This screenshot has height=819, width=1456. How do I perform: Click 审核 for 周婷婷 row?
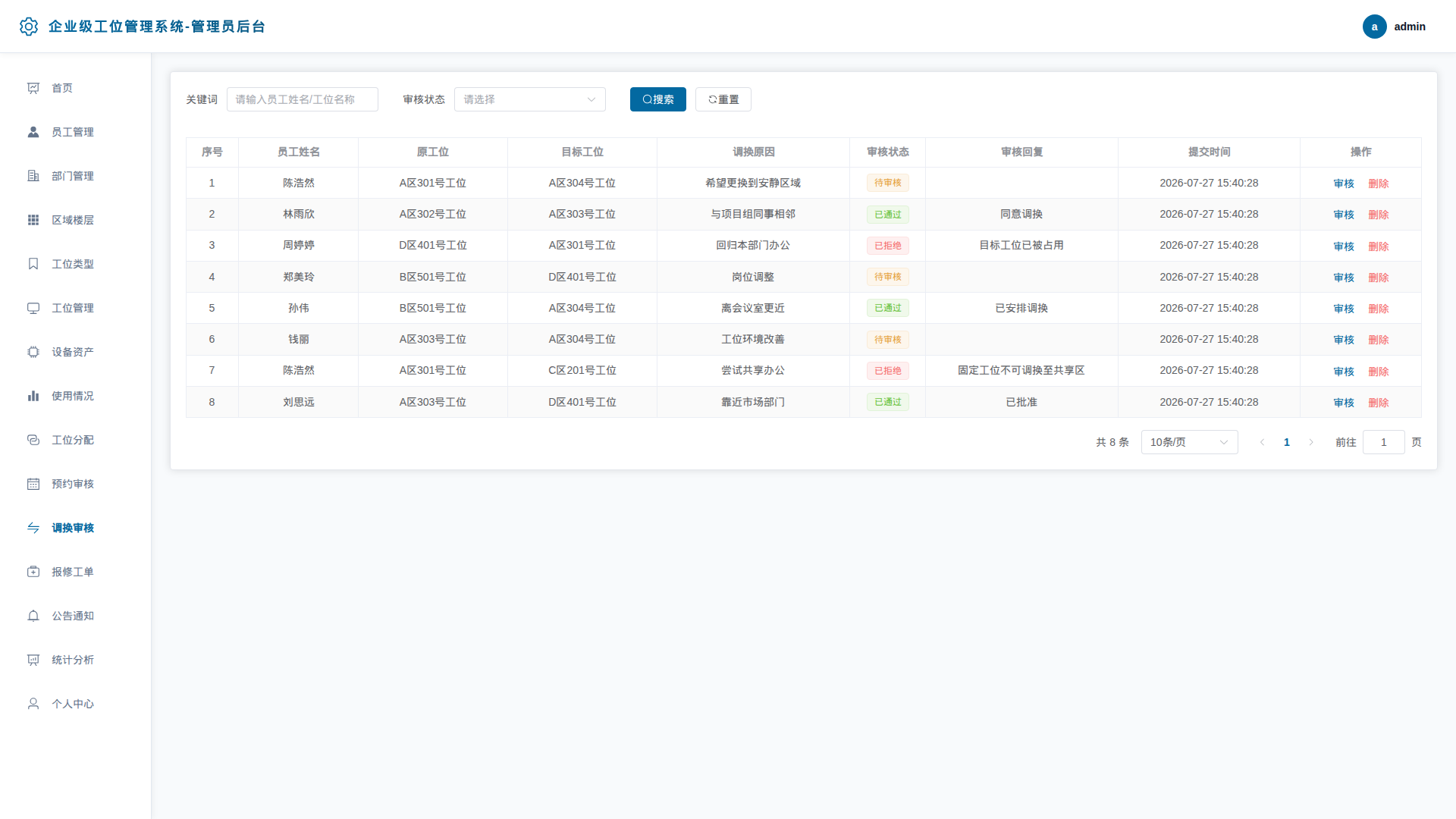pos(1344,246)
